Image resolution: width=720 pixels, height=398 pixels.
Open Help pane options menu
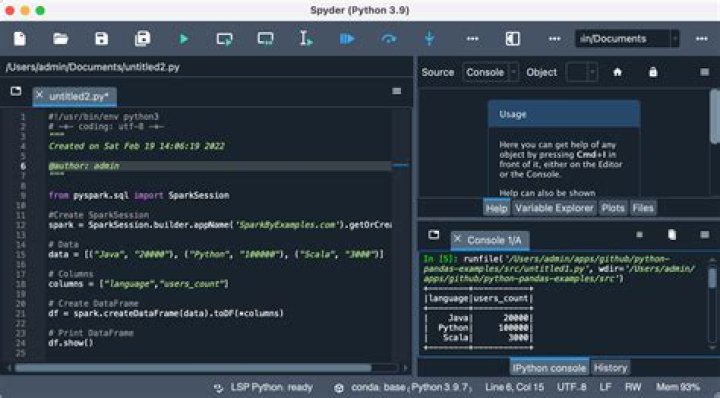(704, 72)
